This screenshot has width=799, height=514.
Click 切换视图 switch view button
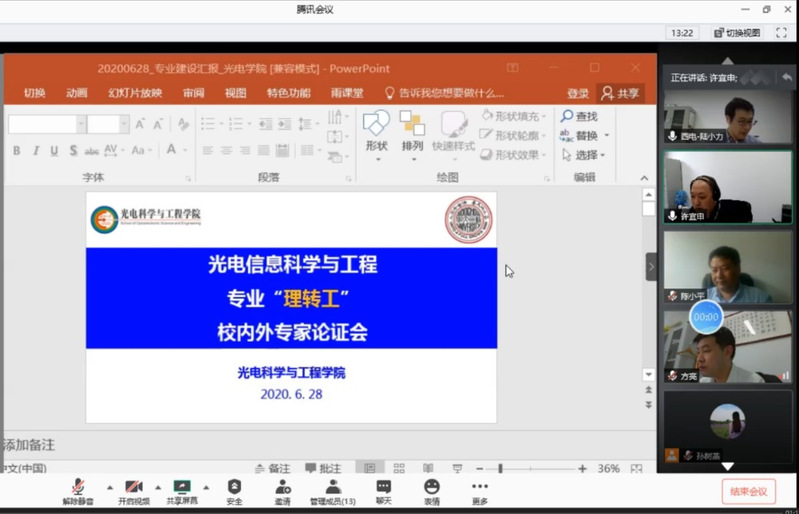[x=736, y=33]
